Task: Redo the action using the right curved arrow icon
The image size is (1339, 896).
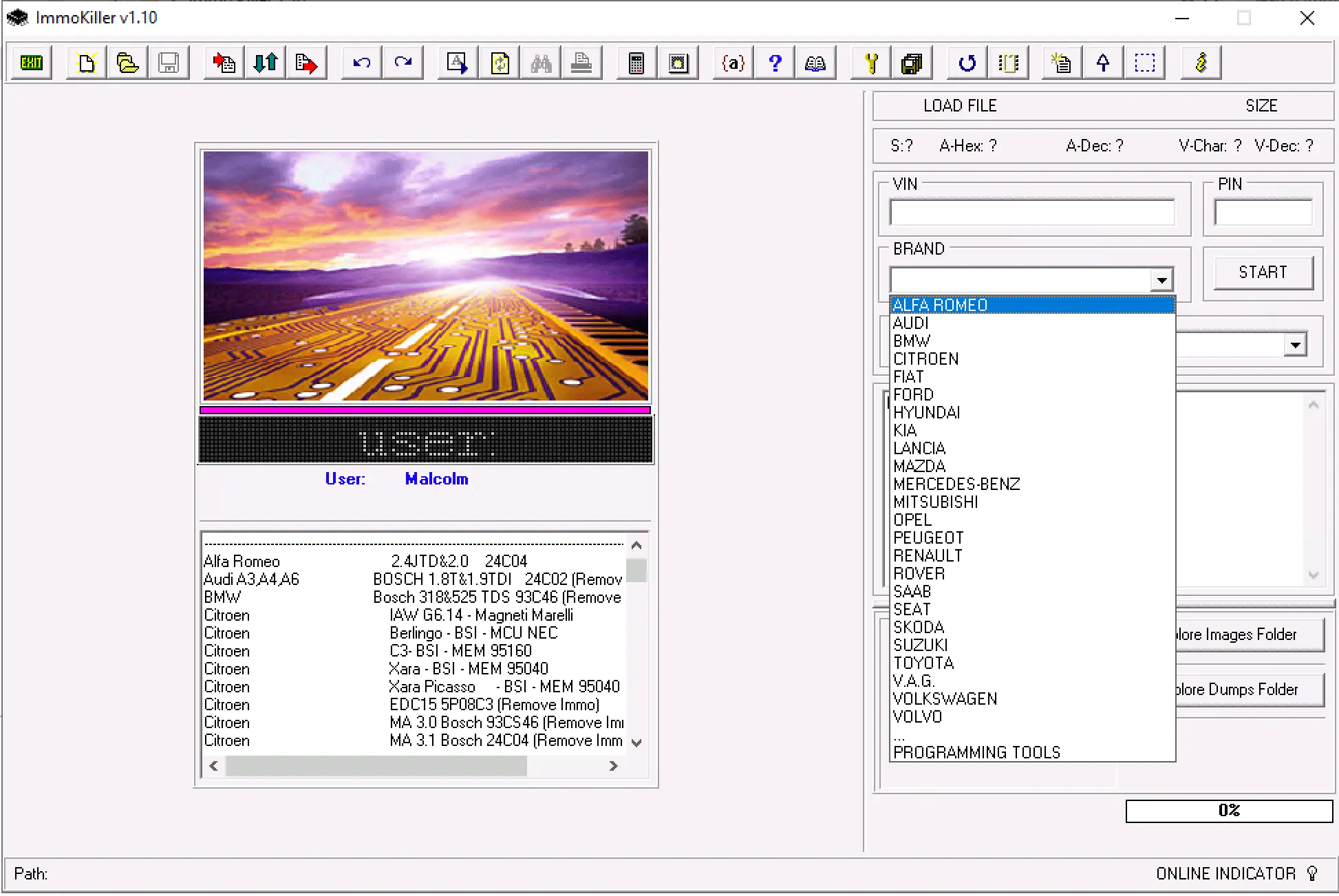Action: [403, 63]
